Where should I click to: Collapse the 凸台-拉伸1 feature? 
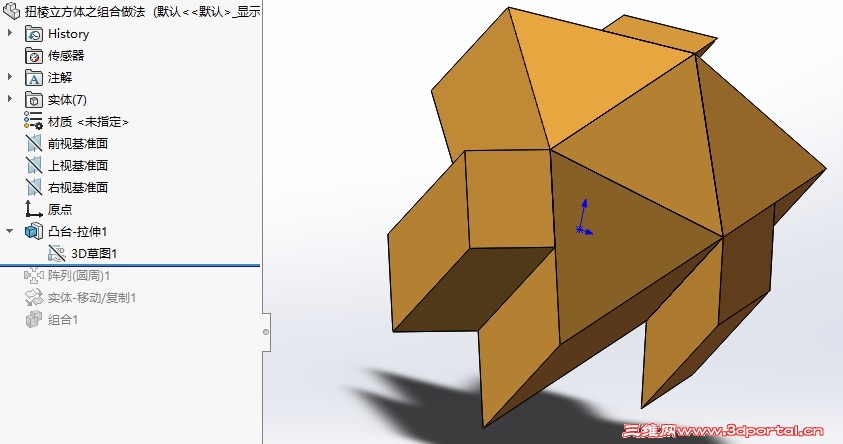[10, 231]
